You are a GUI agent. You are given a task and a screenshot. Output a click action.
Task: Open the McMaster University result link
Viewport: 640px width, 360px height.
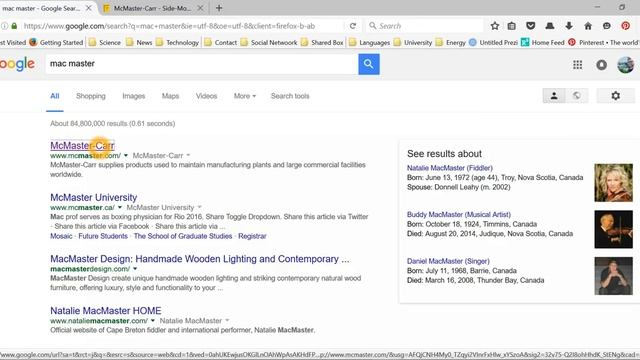pyautogui.click(x=93, y=197)
